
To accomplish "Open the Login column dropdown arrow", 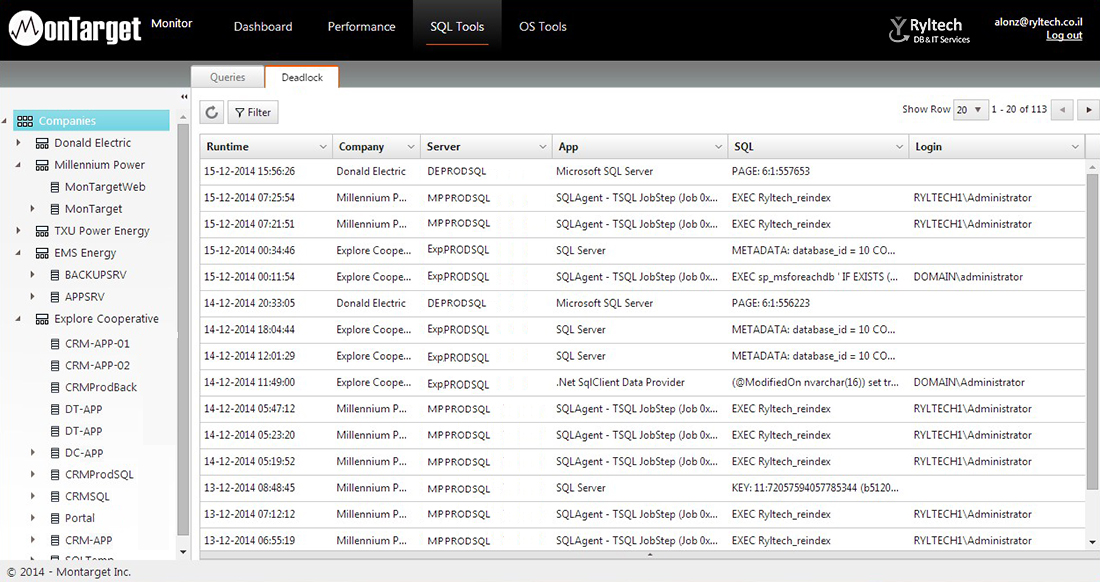I will [1075, 147].
